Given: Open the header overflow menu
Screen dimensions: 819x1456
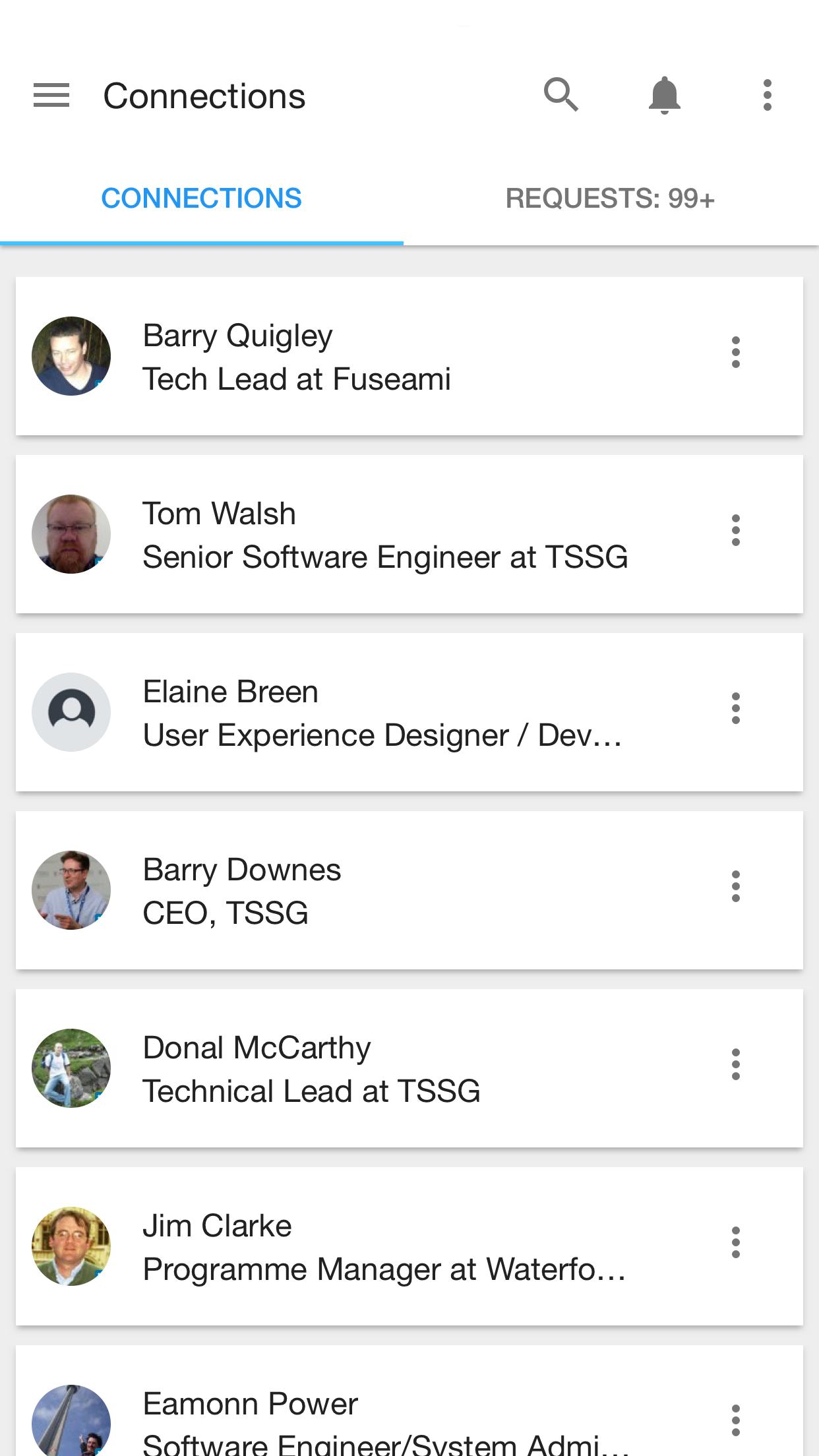Looking at the screenshot, I should (x=767, y=95).
